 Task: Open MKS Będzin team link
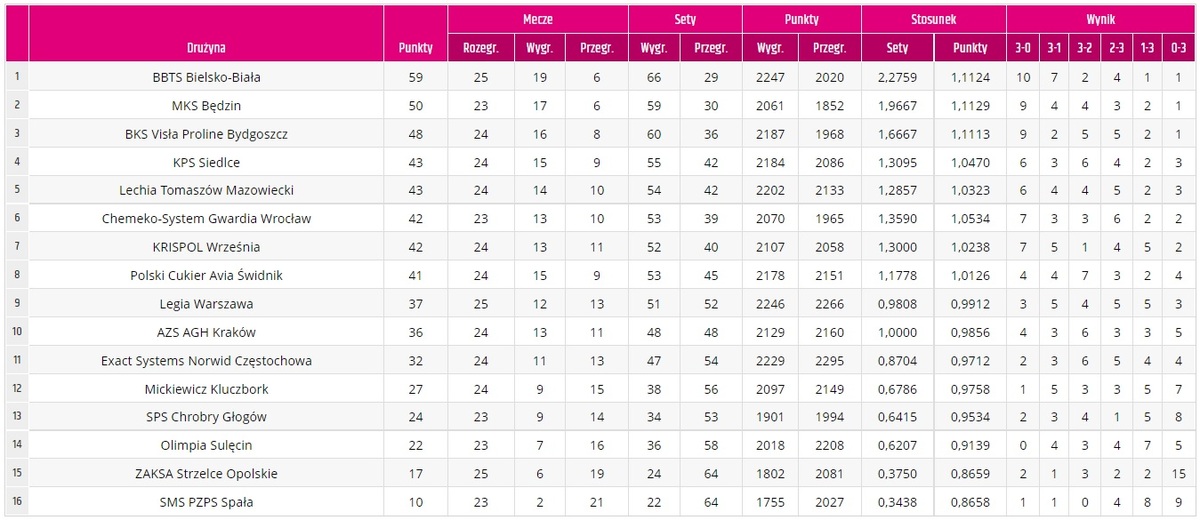pyautogui.click(x=206, y=105)
